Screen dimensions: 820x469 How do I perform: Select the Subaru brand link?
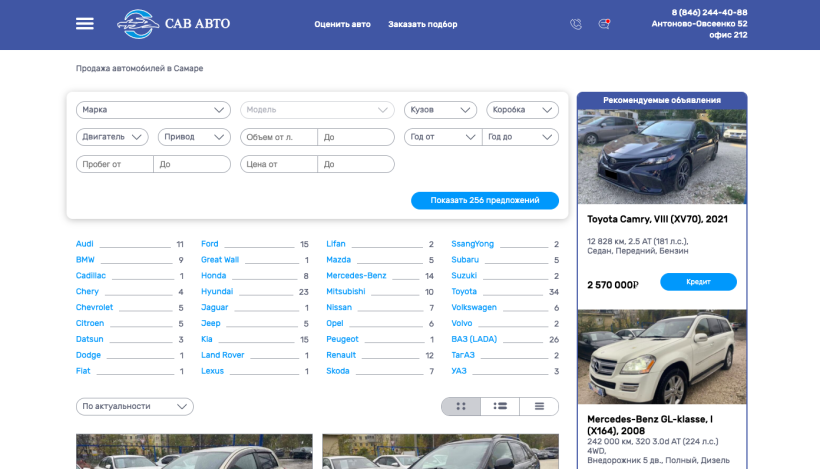pyautogui.click(x=465, y=259)
